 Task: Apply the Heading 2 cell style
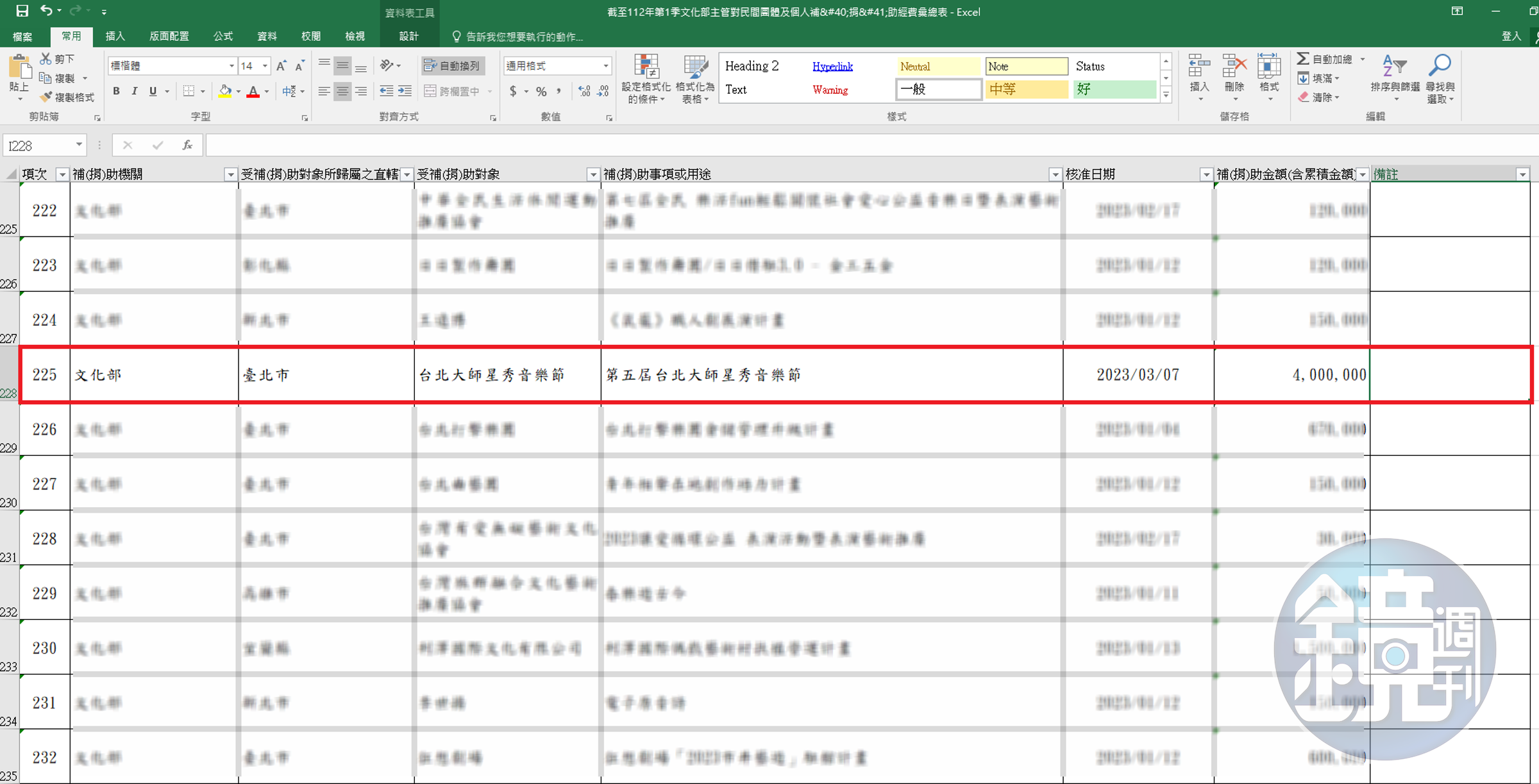[x=764, y=66]
